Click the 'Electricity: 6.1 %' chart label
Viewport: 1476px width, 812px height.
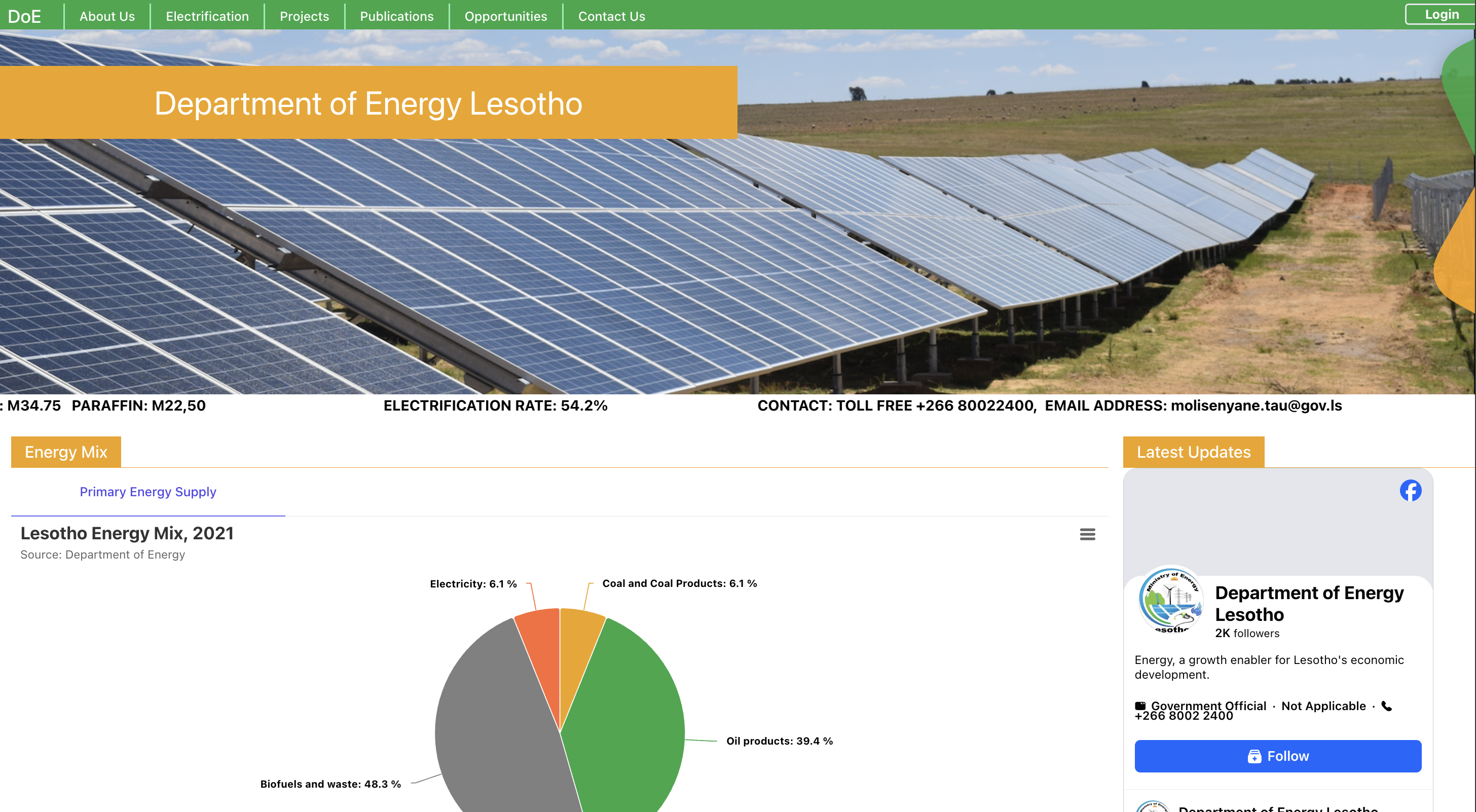tap(473, 584)
